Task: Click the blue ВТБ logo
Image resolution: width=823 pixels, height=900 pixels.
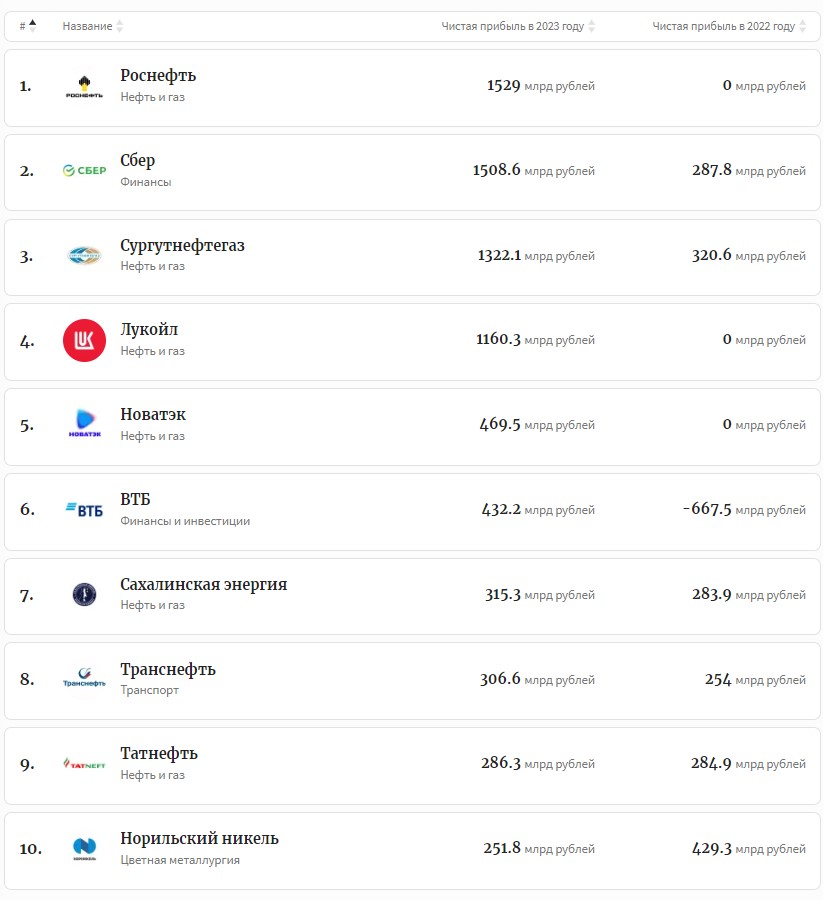Action: coord(84,509)
